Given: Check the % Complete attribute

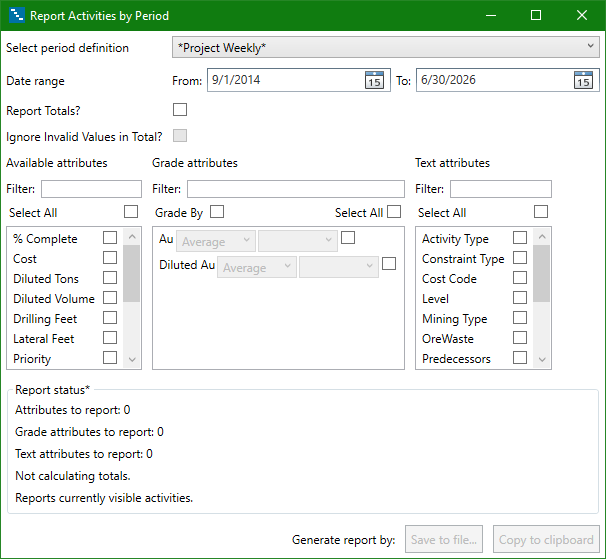Looking at the screenshot, I should click(x=110, y=238).
